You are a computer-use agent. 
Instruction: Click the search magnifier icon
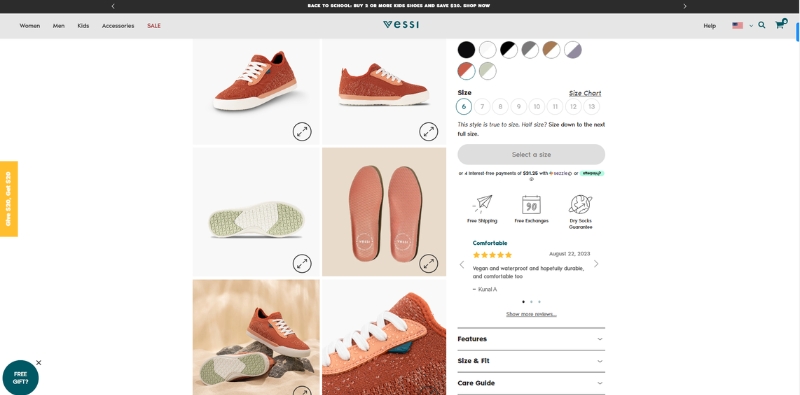click(x=762, y=25)
